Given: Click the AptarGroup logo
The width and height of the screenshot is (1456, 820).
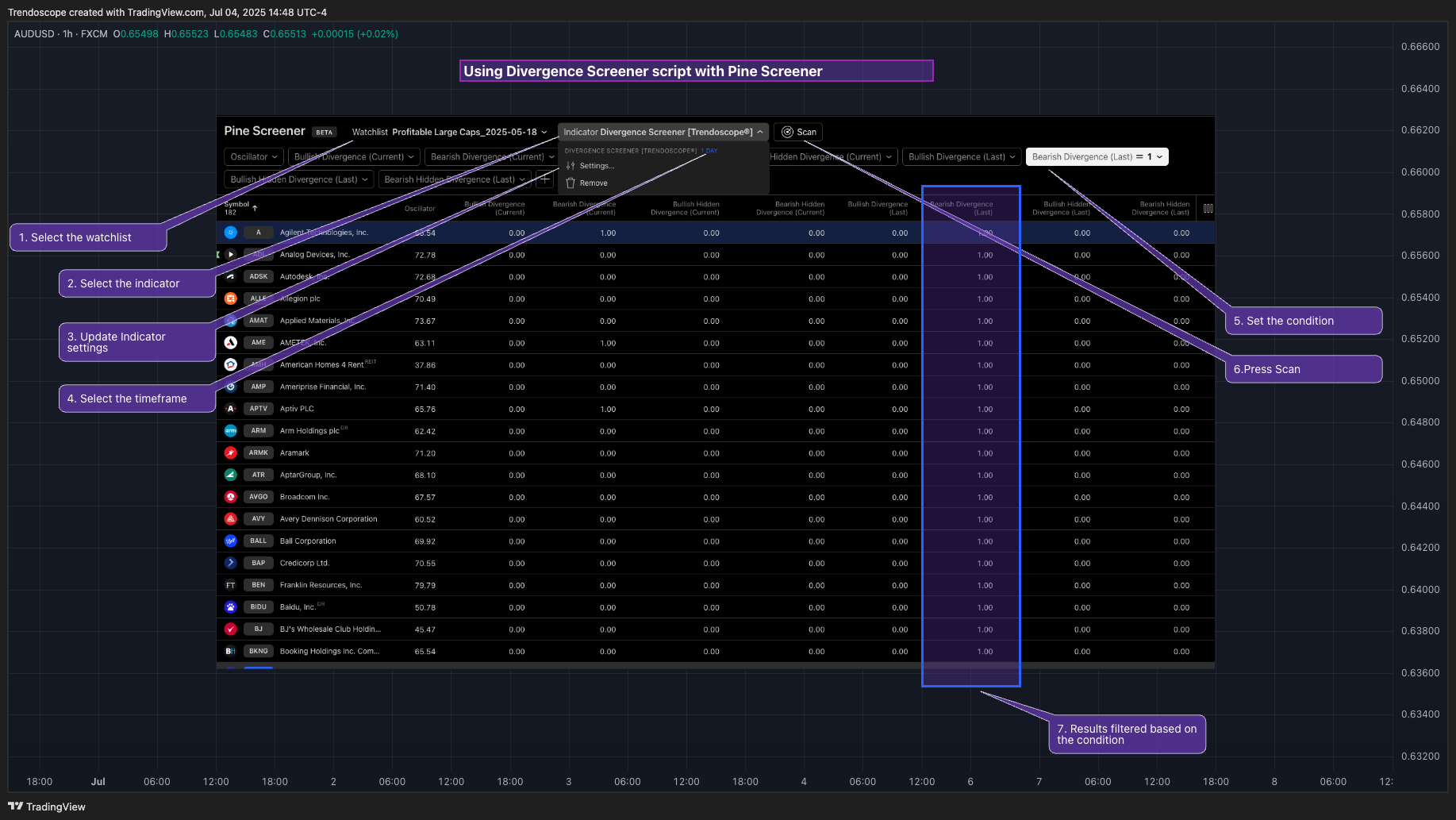Looking at the screenshot, I should (230, 475).
